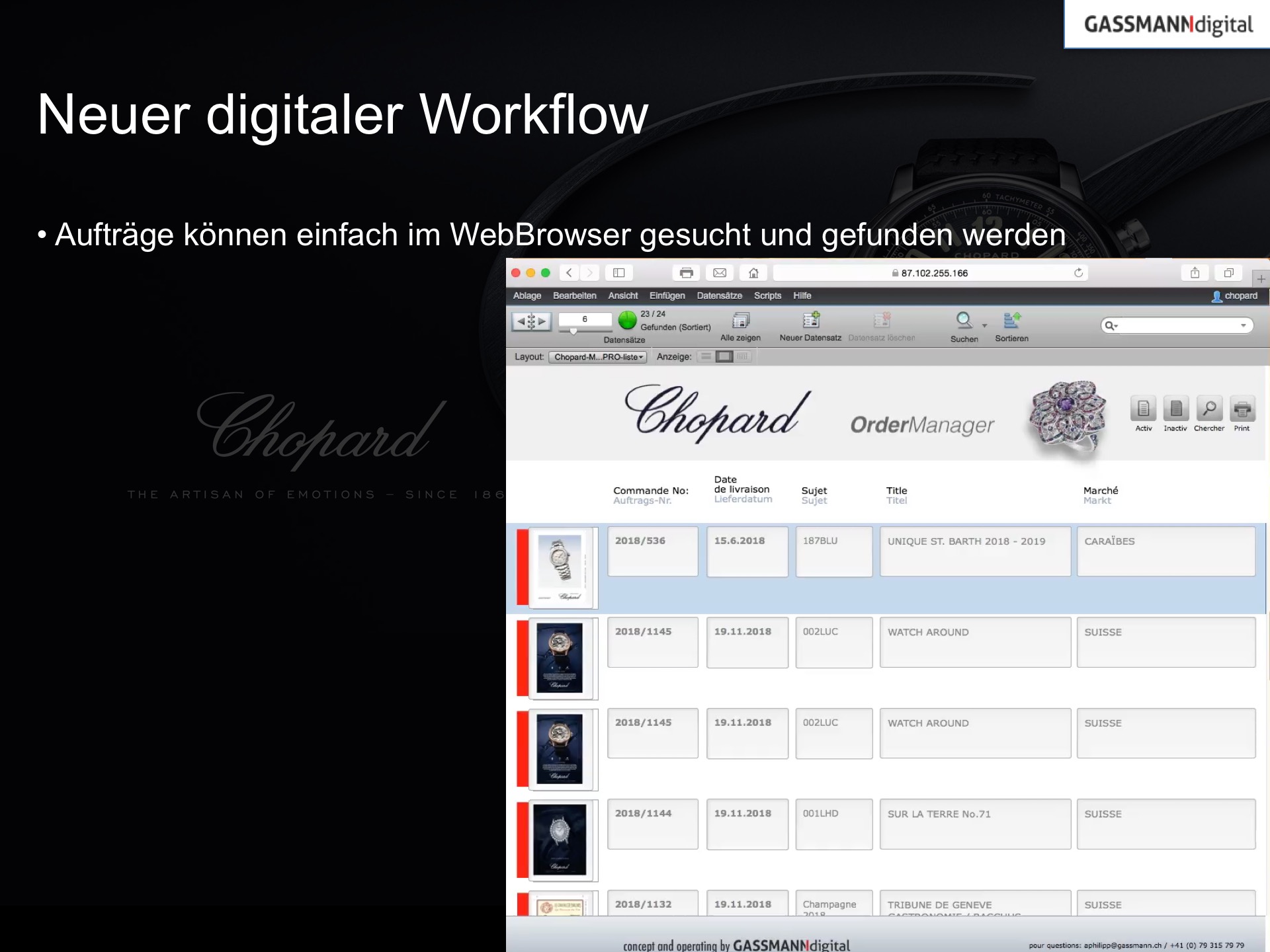Select market cell CARAÏBES
1270x952 pixels.
point(1166,551)
